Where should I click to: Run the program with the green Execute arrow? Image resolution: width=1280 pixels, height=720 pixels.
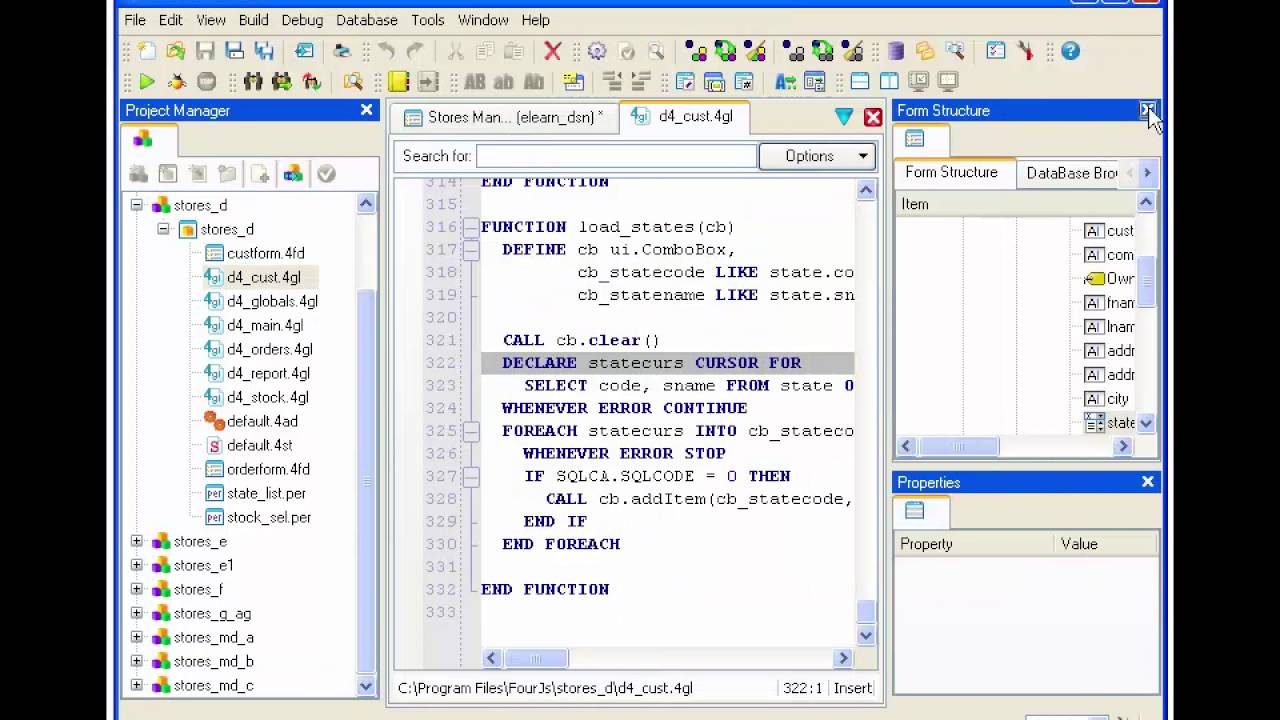[147, 82]
